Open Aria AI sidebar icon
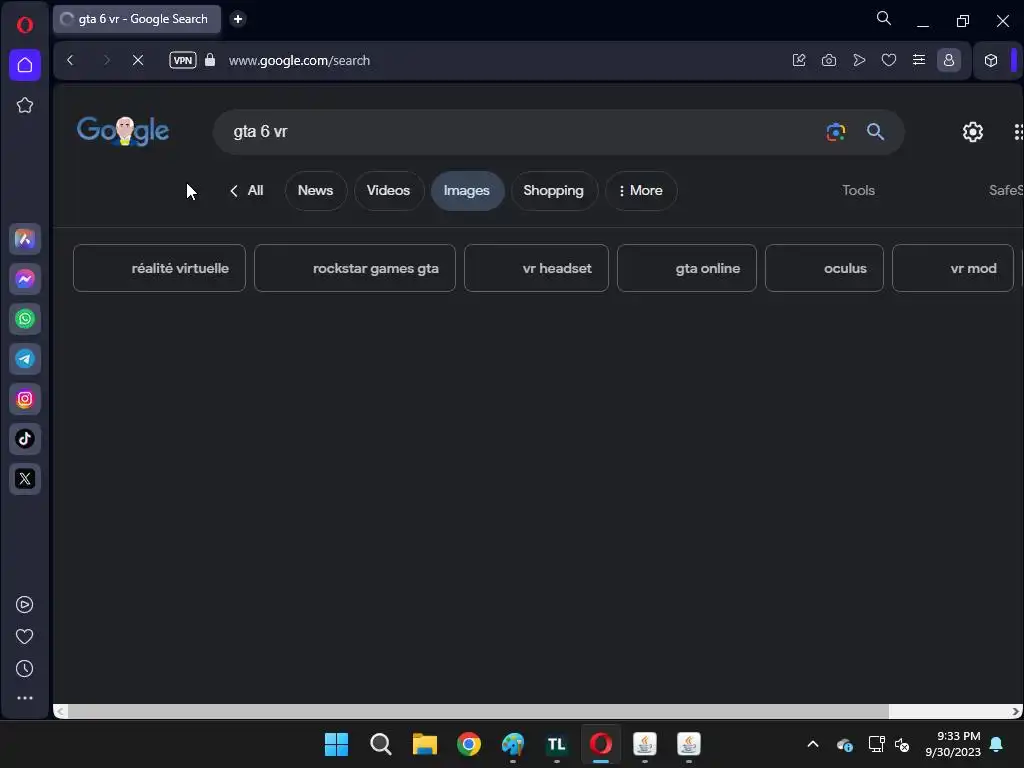The width and height of the screenshot is (1024, 768). [25, 239]
